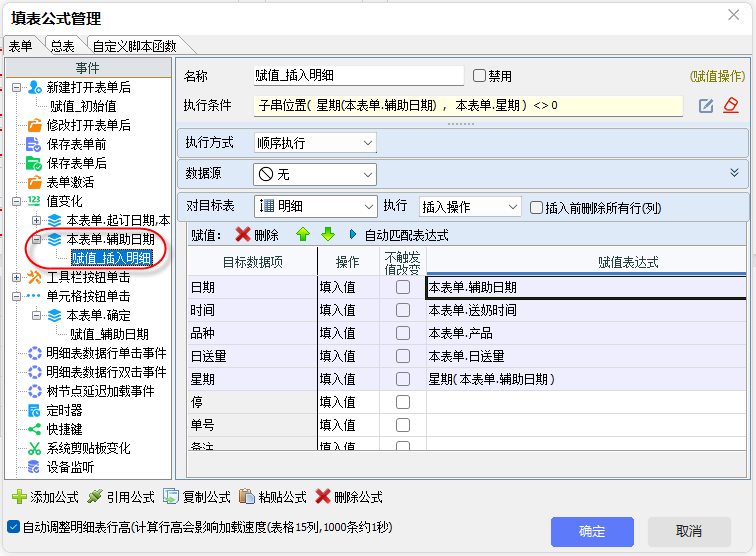Switch to the 自定义脚本函数 tab
The width and height of the screenshot is (756, 556).
pyautogui.click(x=135, y=46)
